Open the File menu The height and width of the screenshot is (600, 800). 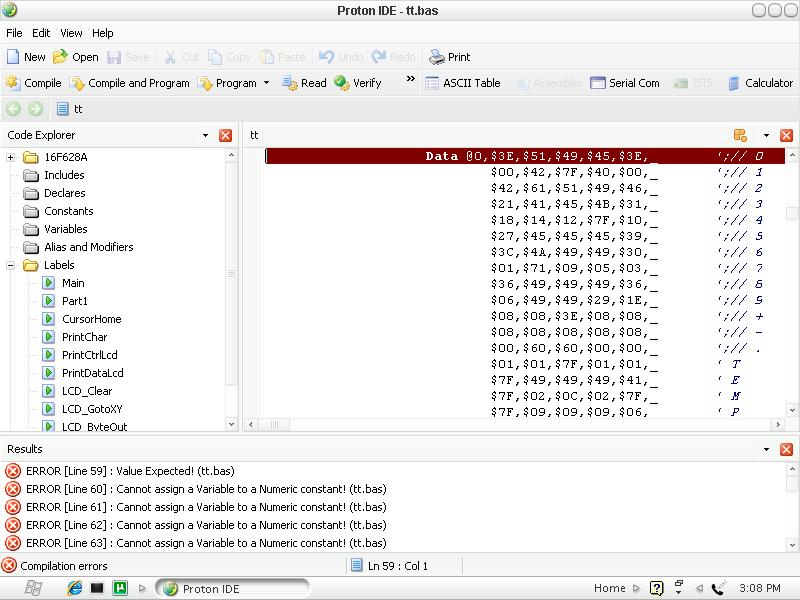[x=14, y=33]
